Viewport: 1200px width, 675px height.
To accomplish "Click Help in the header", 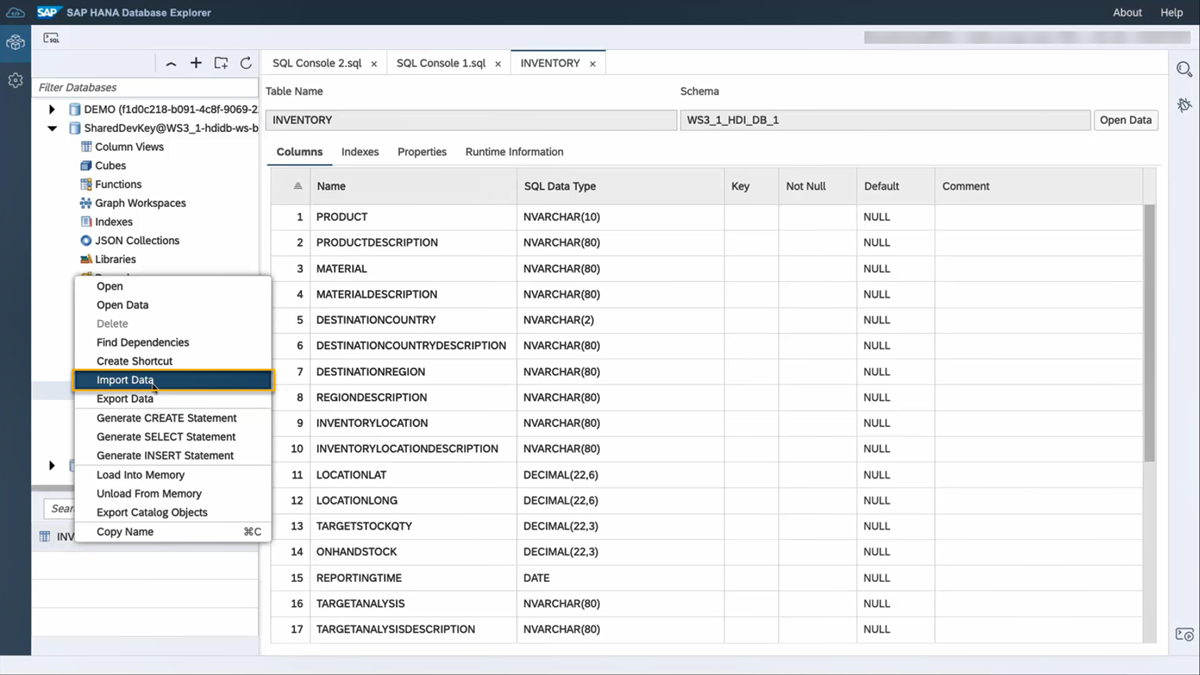I will pyautogui.click(x=1172, y=12).
